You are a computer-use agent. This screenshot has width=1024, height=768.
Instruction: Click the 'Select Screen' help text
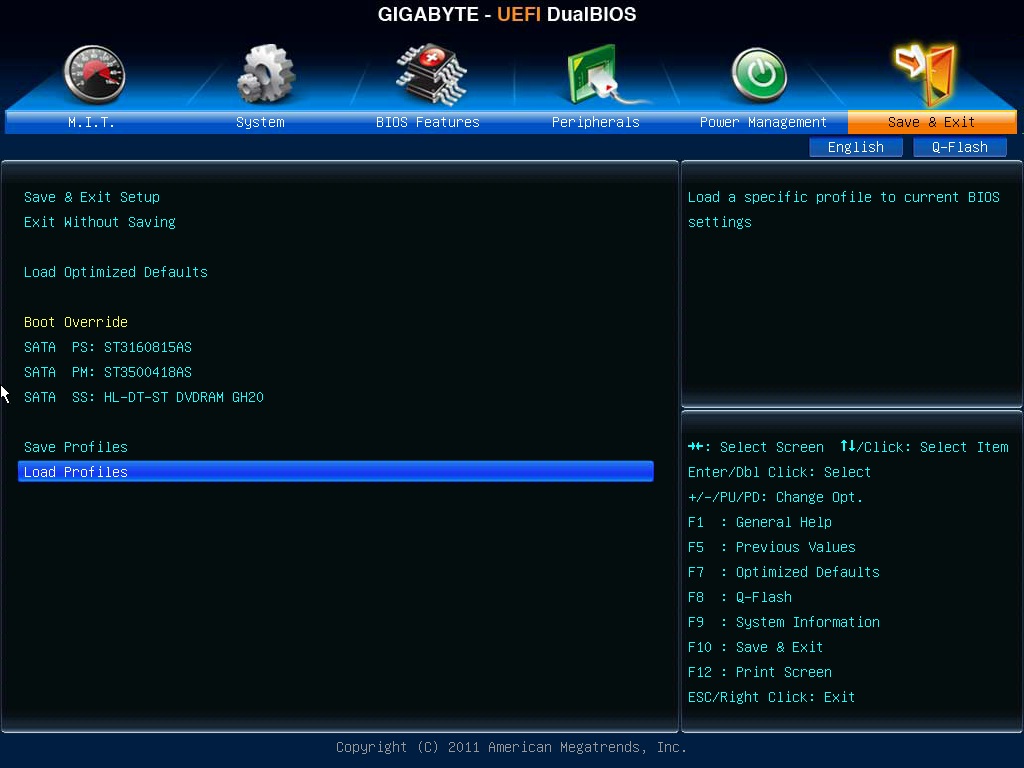click(x=771, y=447)
